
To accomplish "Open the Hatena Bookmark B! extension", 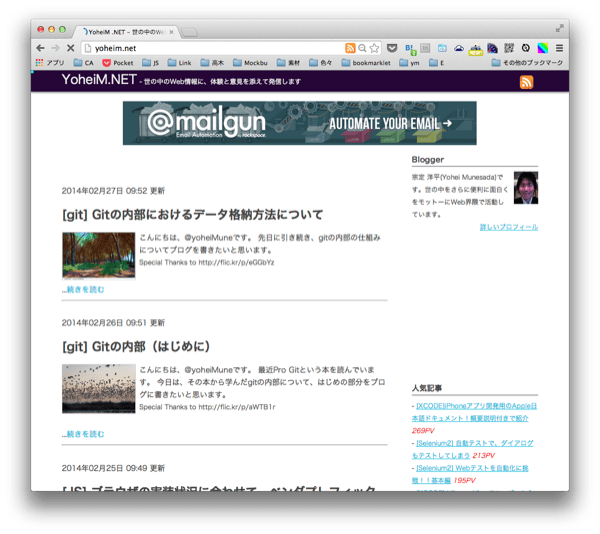I will tap(411, 49).
